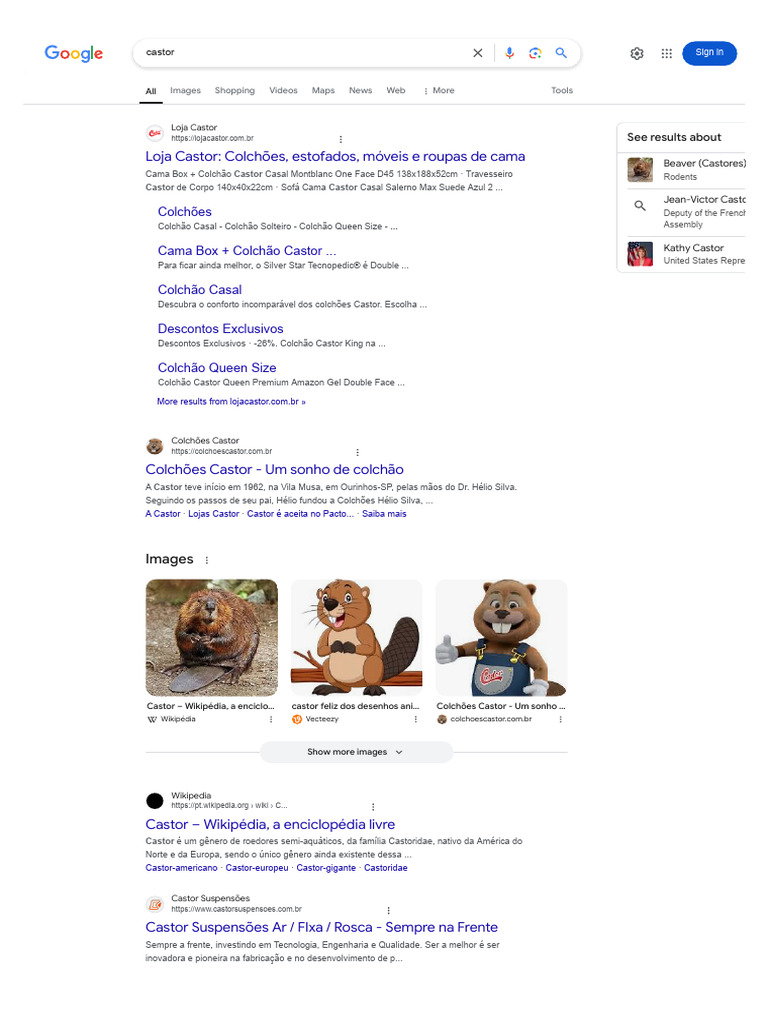Screen dimensions: 768x1024
Task: Open Google Lens image search icon
Action: click(x=535, y=53)
